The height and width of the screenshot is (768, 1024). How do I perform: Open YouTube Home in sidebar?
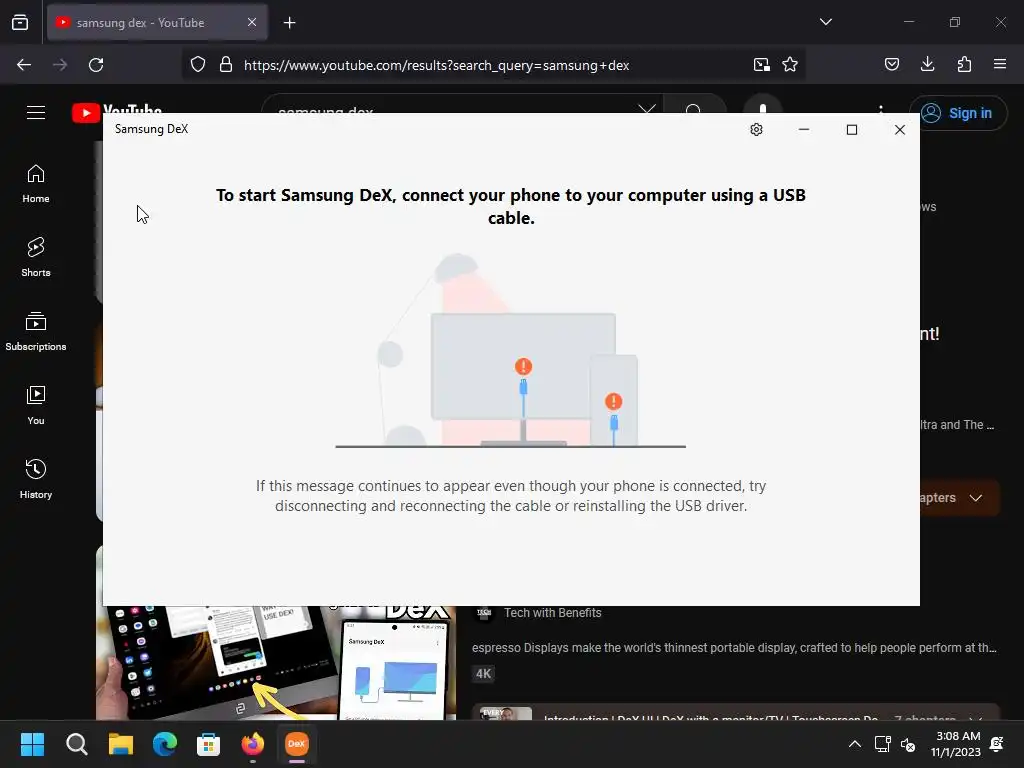pos(36,183)
